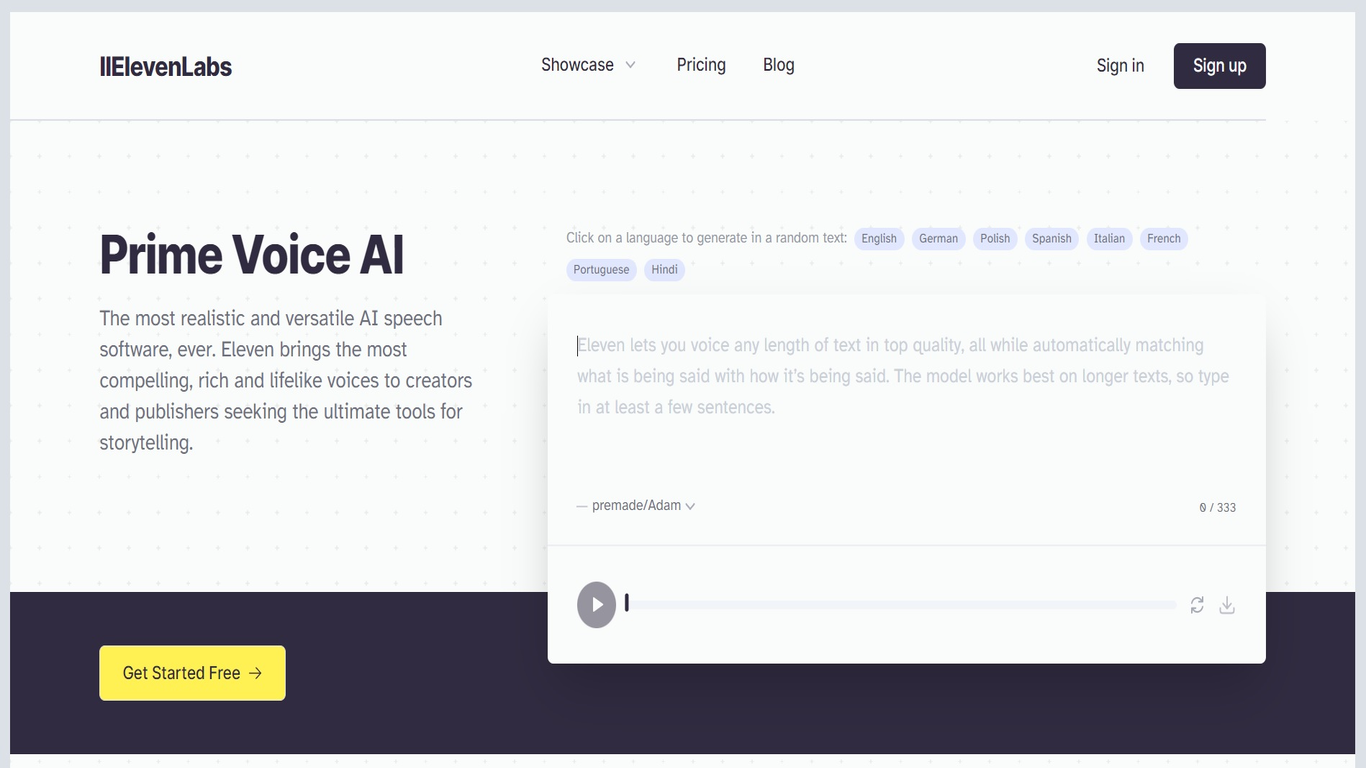The height and width of the screenshot is (768, 1366).
Task: Select the Hindi language chip
Action: [664, 269]
